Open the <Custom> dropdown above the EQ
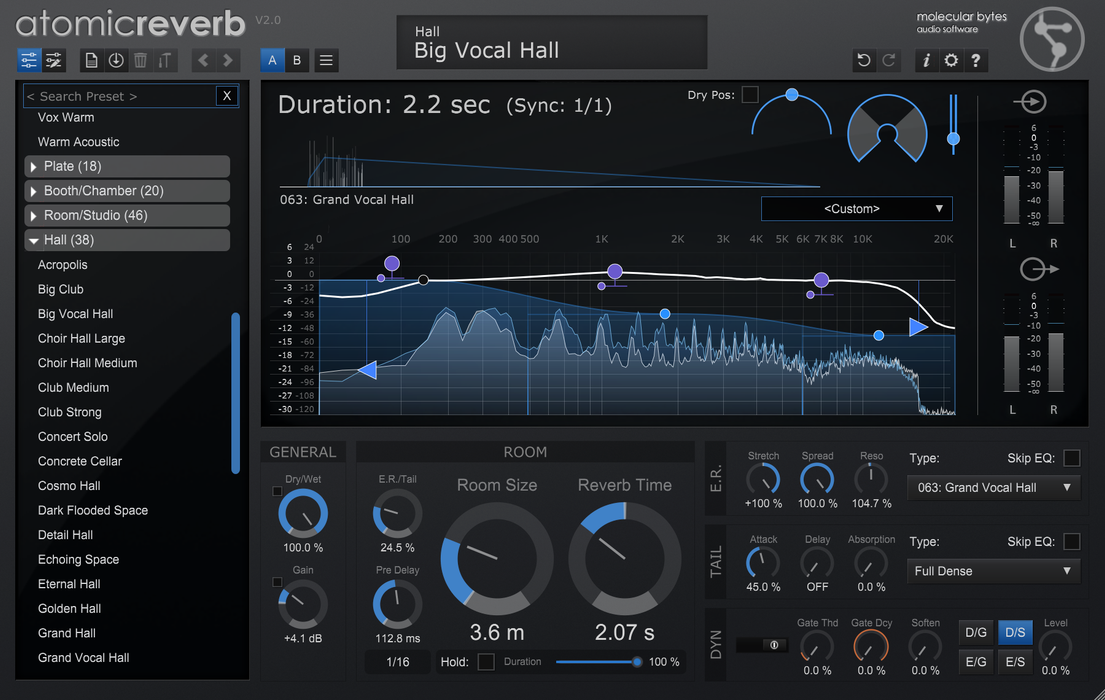Screen dimensions: 1105x700 coord(856,209)
